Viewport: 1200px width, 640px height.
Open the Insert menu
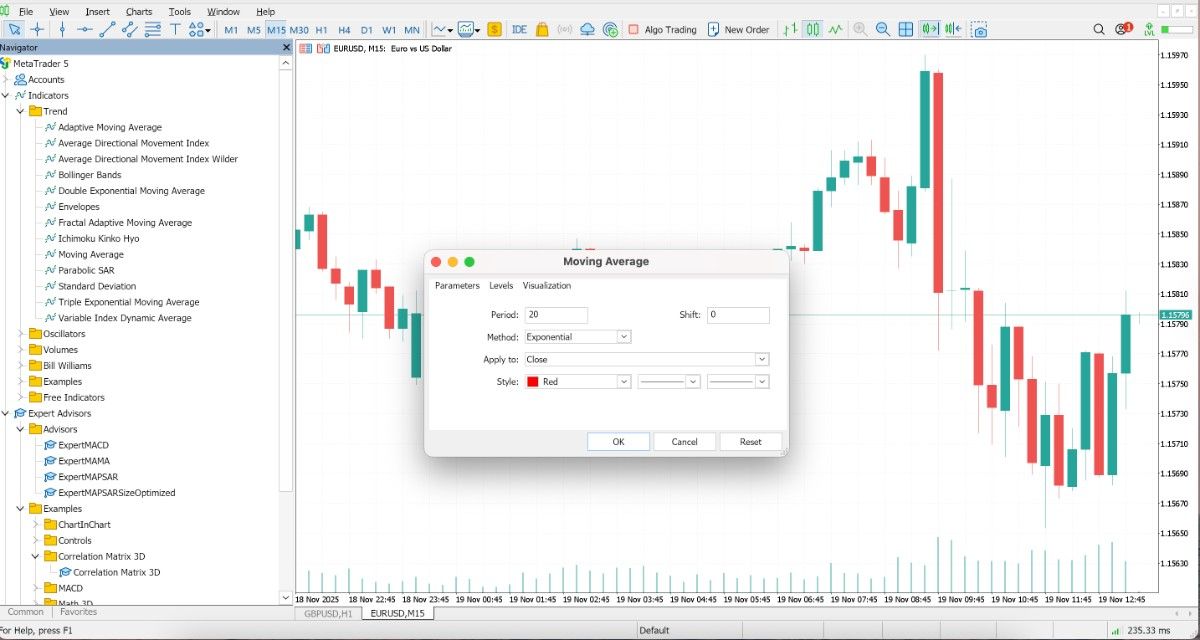[x=98, y=12]
